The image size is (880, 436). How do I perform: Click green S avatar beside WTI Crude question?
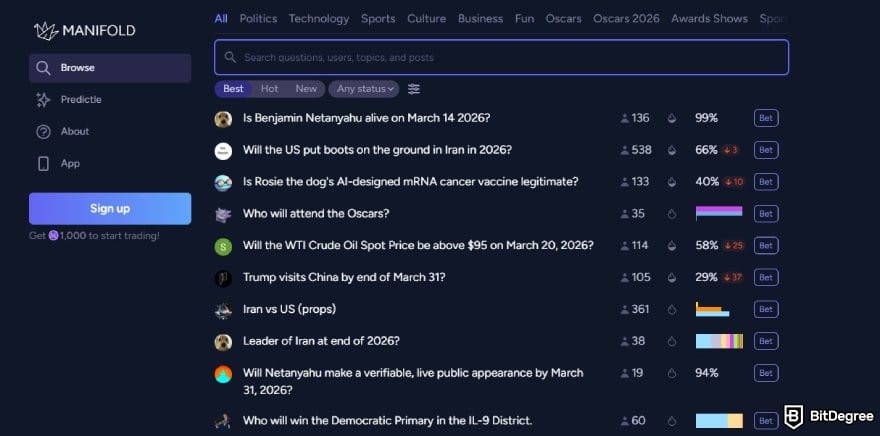click(223, 246)
